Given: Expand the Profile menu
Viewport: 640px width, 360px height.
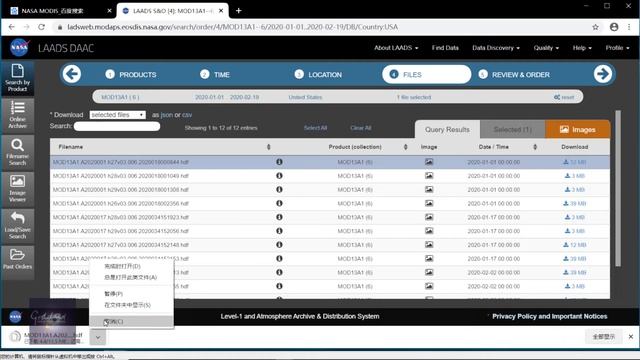Looking at the screenshot, I should tap(617, 48).
